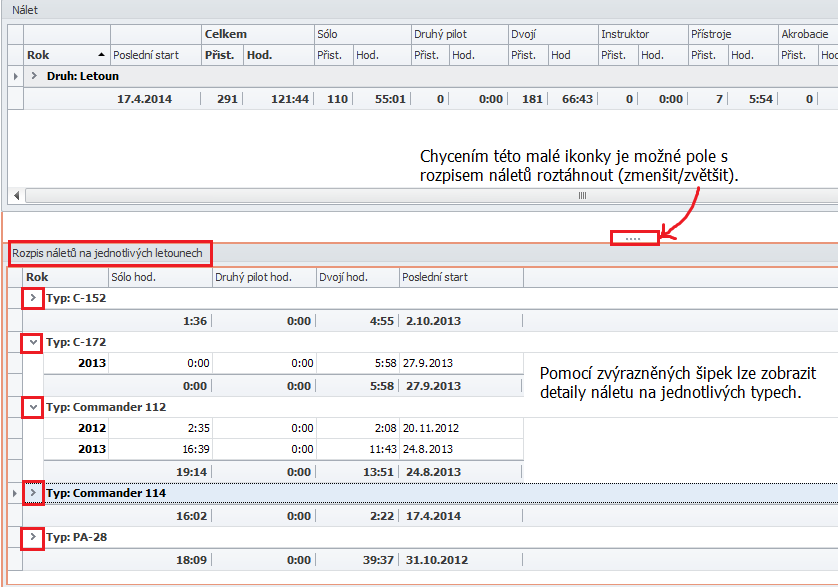Collapse the Typ: Commander 112 group
The width and height of the screenshot is (838, 587).
(33, 407)
